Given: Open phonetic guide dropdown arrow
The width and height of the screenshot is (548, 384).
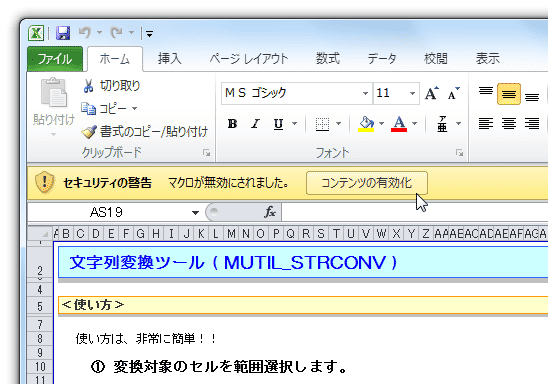Looking at the screenshot, I should pyautogui.click(x=458, y=124).
